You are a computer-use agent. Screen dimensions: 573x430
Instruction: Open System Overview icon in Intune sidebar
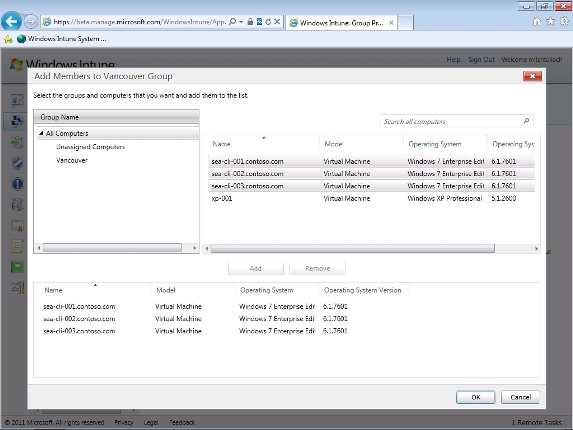pyautogui.click(x=17, y=100)
